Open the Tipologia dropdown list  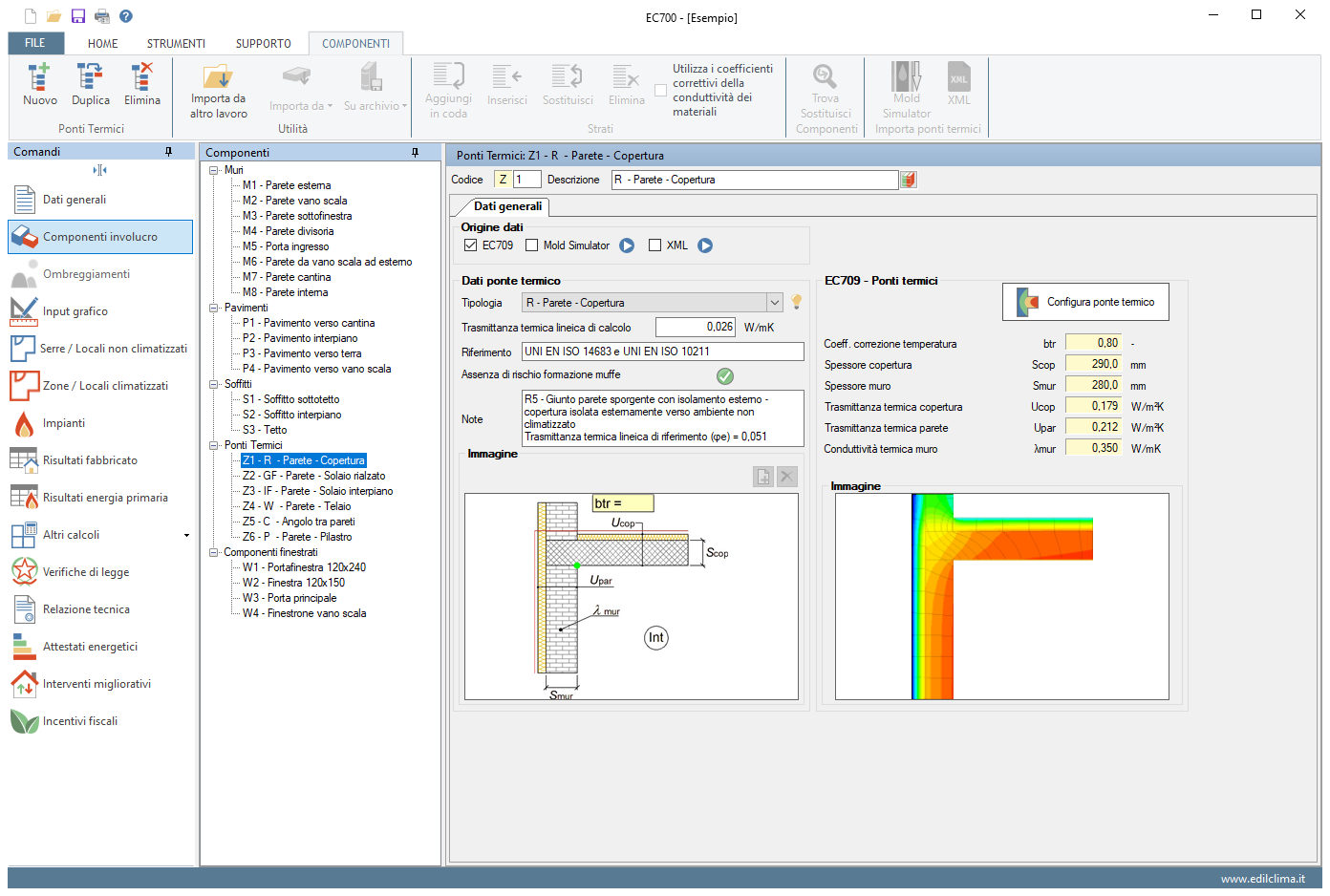click(774, 303)
